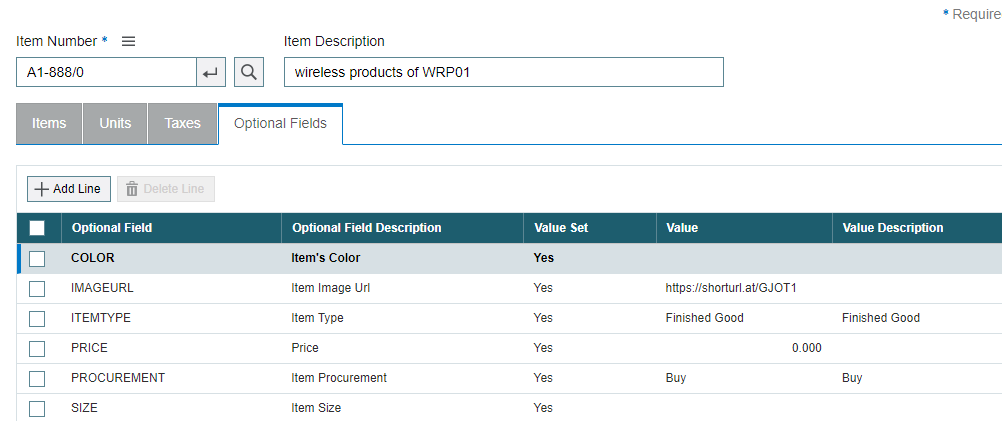Select the PRICE value cell showing 0.000
This screenshot has width=1002, height=421.
click(743, 348)
